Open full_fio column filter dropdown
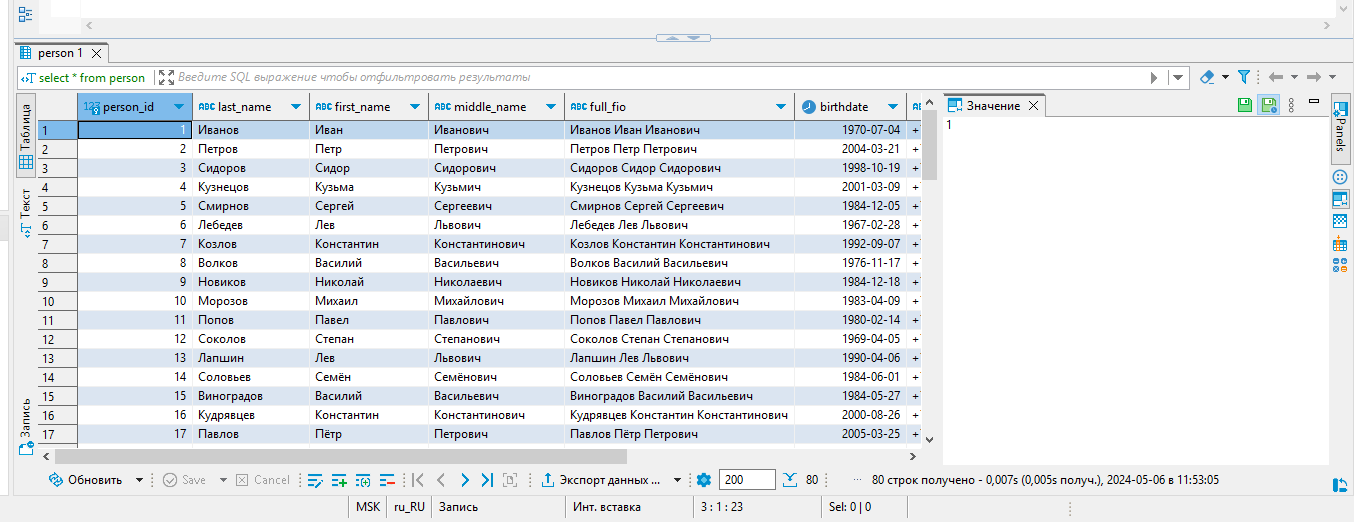1354x522 pixels. 781,107
